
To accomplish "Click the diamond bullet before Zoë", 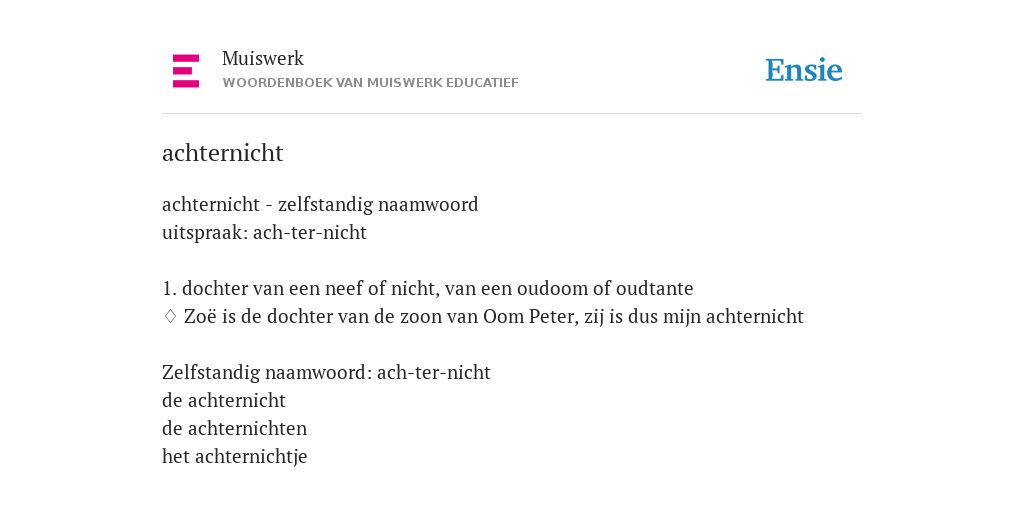I will point(170,317).
